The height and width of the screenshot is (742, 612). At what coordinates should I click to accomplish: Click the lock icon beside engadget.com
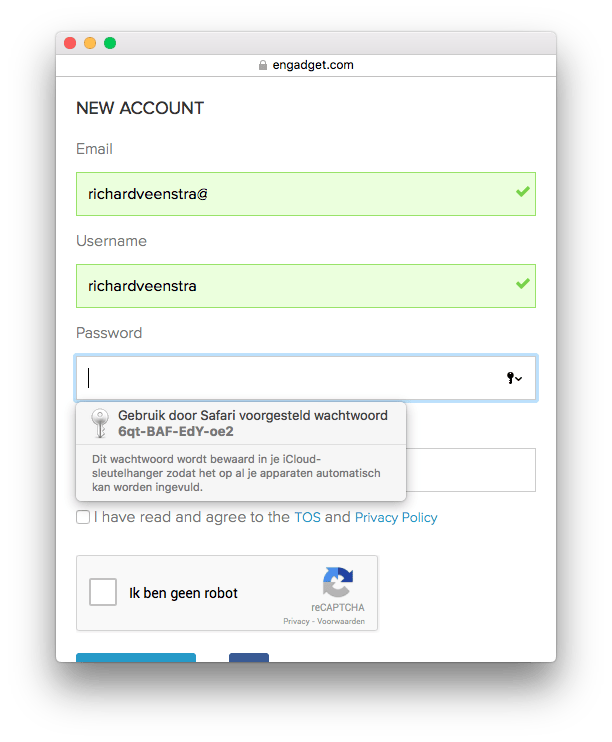[x=263, y=65]
